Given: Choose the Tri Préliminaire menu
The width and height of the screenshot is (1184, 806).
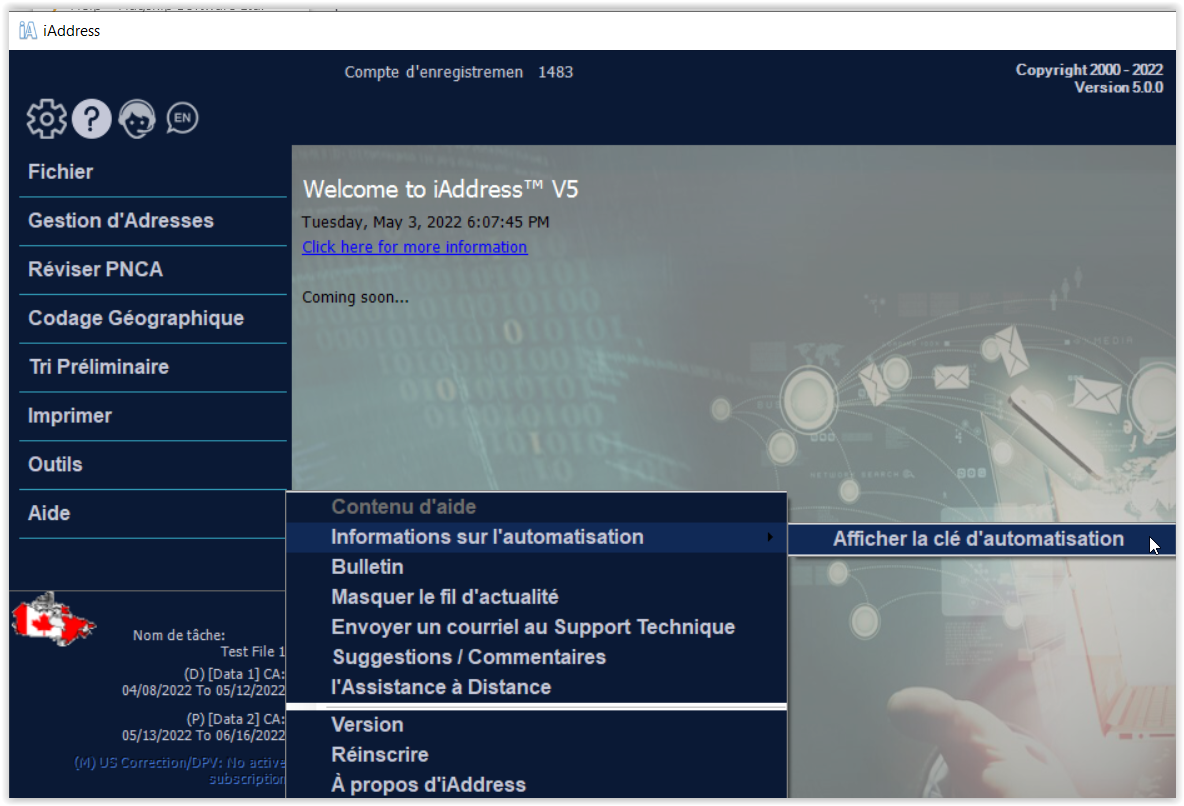Looking at the screenshot, I should 153,367.
